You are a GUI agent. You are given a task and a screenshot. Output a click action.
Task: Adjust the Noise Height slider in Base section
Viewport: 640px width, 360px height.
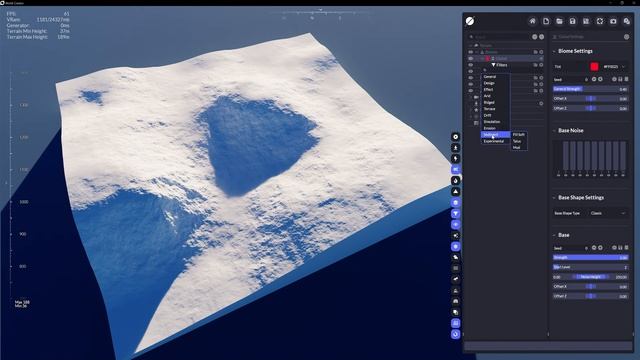[590, 277]
